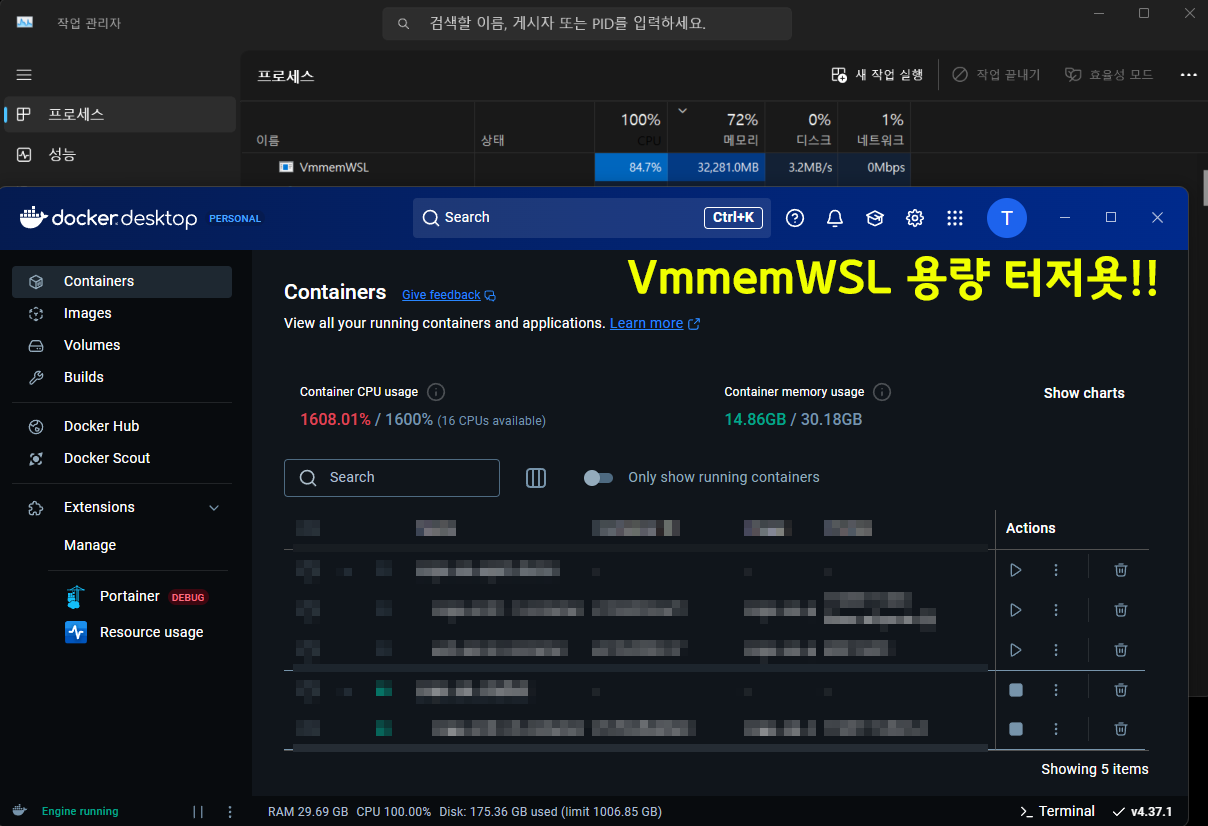Focus the containers Search field
The width and height of the screenshot is (1208, 826).
(392, 478)
